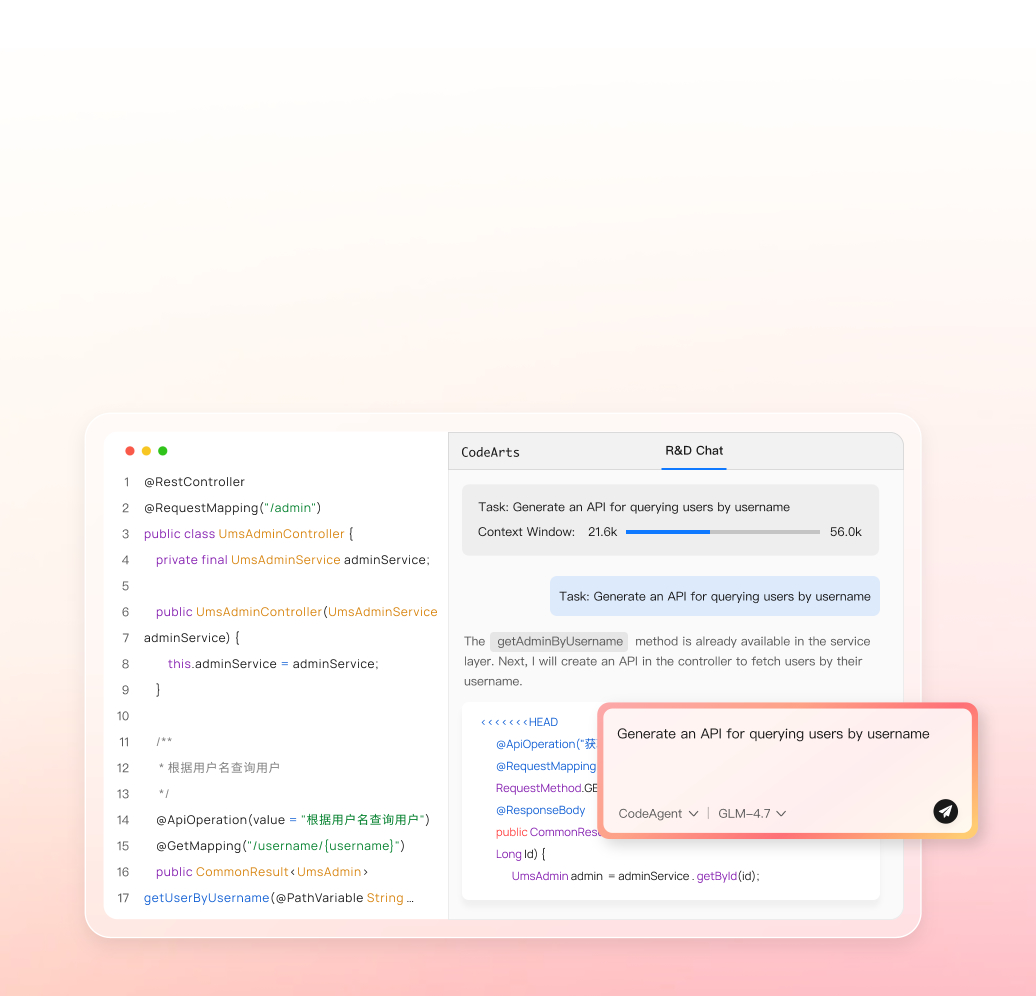The width and height of the screenshot is (1036, 996).
Task: Click the <<<<<<<HEAD conflict marker
Action: 519,722
